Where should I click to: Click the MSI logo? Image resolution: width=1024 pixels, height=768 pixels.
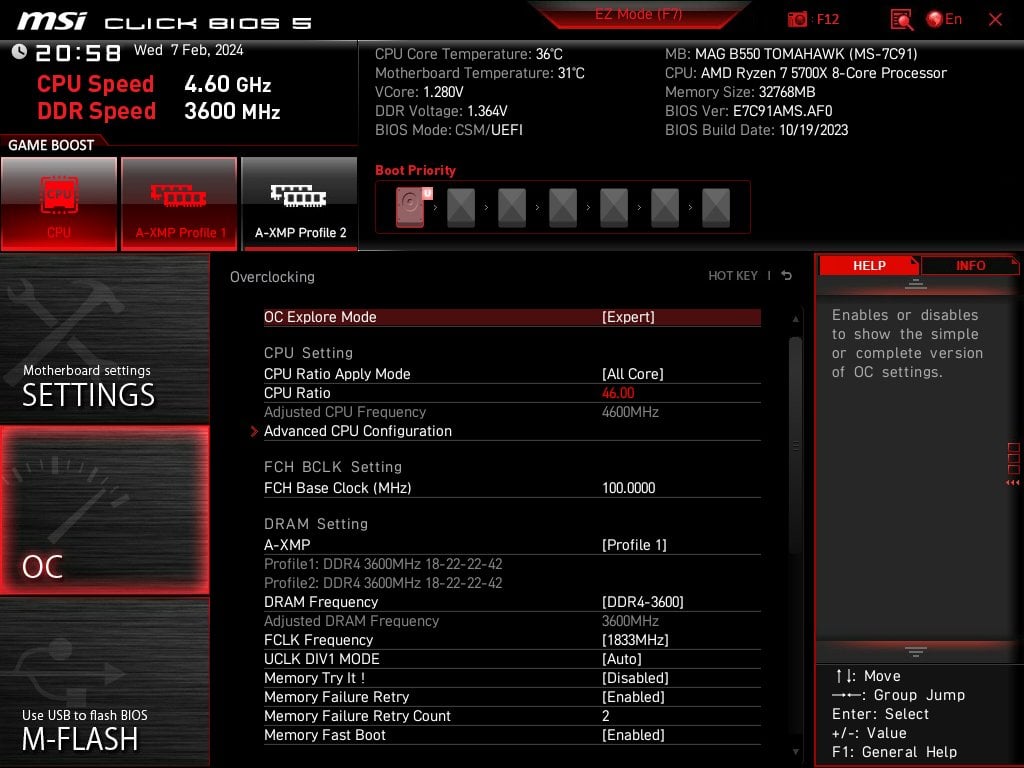tap(52, 21)
